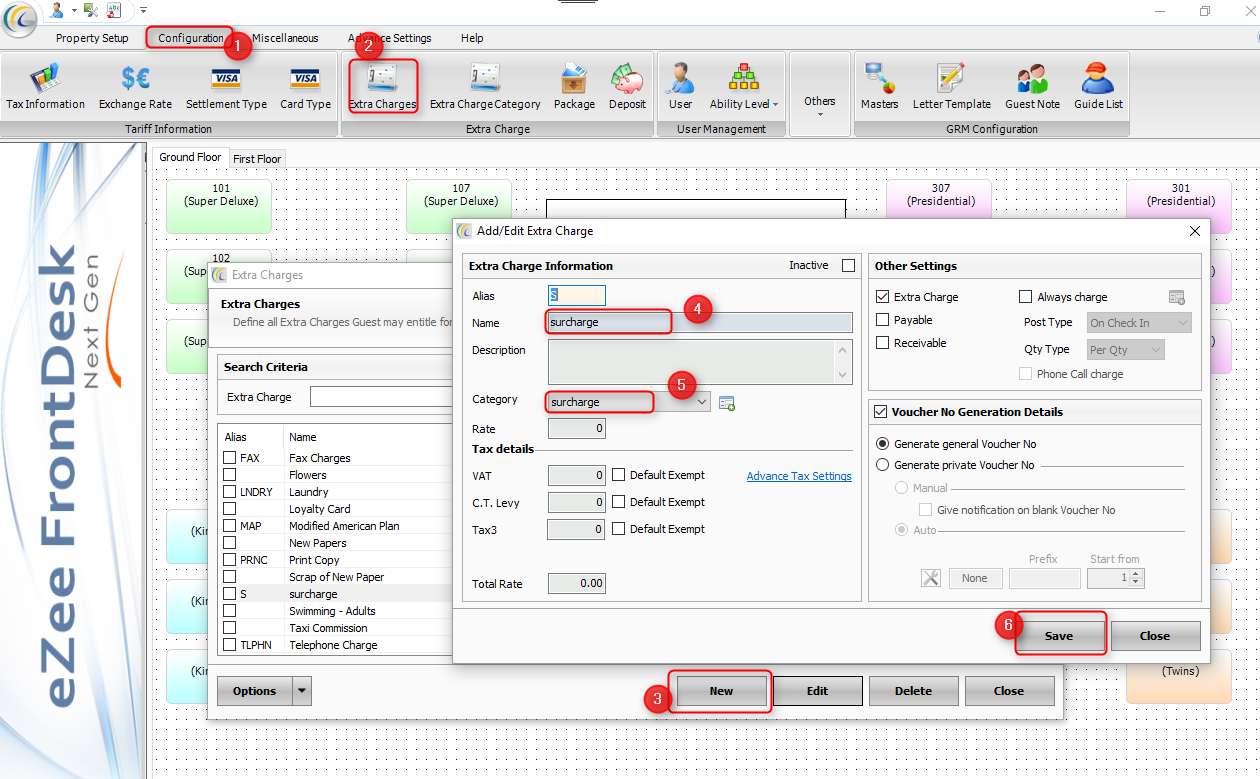1260x779 pixels.
Task: Check the Inactive checkbox
Action: [x=848, y=266]
